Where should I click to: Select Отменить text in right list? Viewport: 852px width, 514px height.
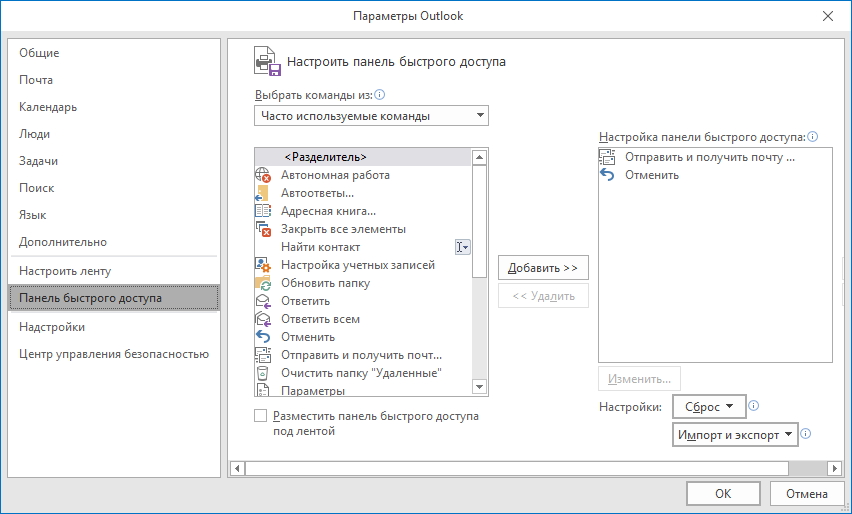[652, 175]
